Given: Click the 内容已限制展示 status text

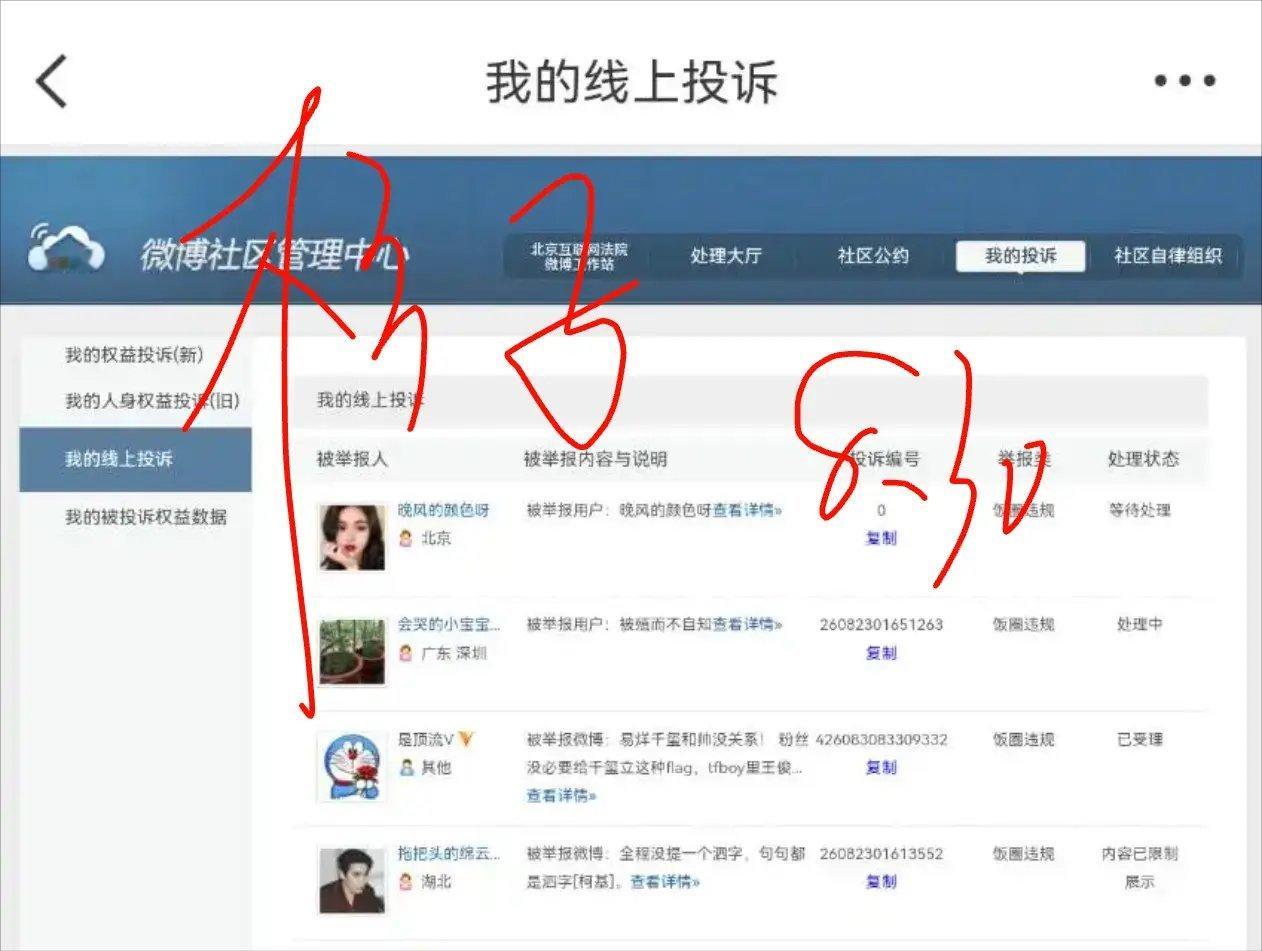Looking at the screenshot, I should pos(1140,868).
